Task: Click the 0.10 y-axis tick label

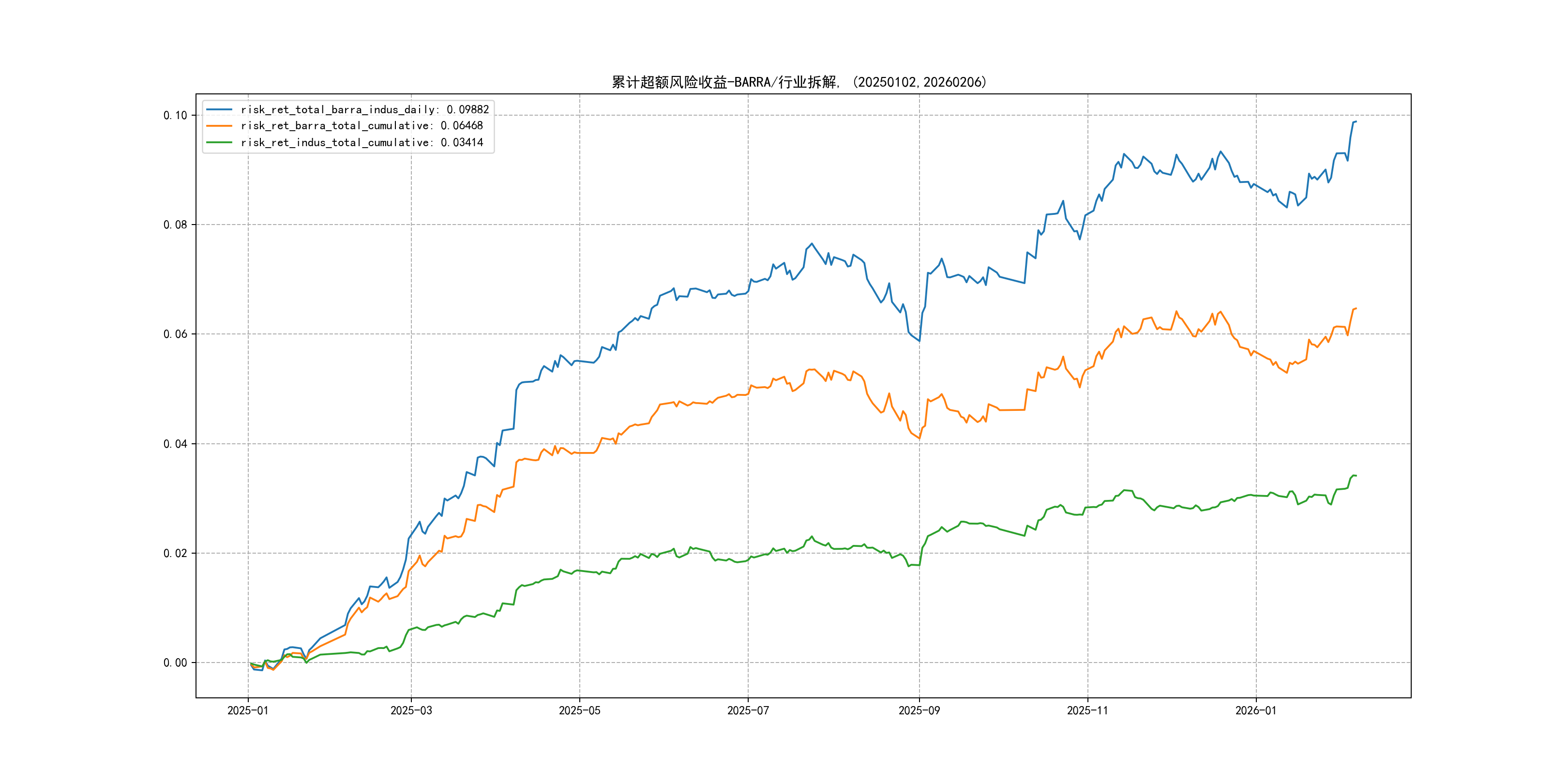Action: coord(175,116)
